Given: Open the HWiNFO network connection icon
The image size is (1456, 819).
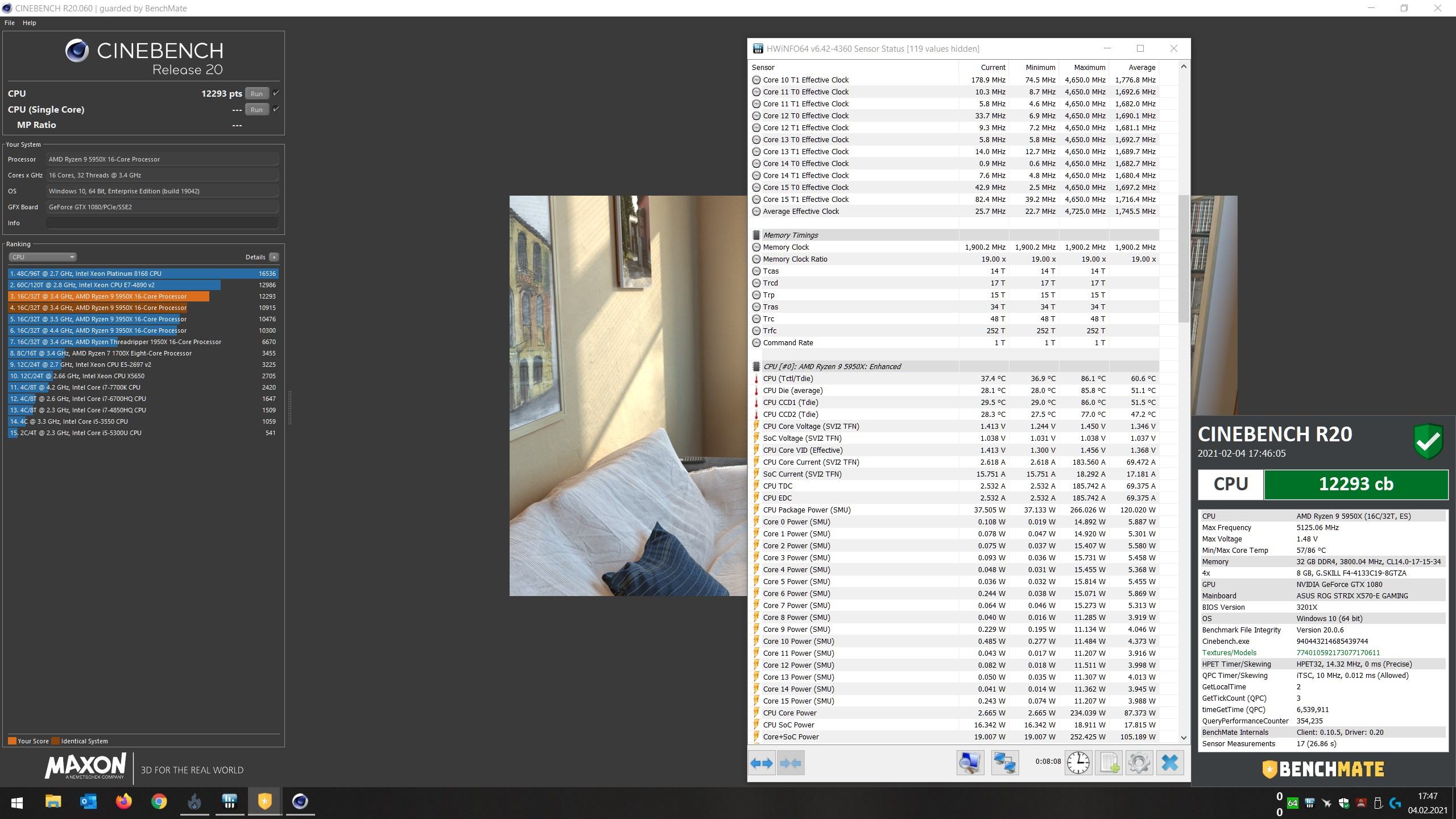Looking at the screenshot, I should (1004, 763).
